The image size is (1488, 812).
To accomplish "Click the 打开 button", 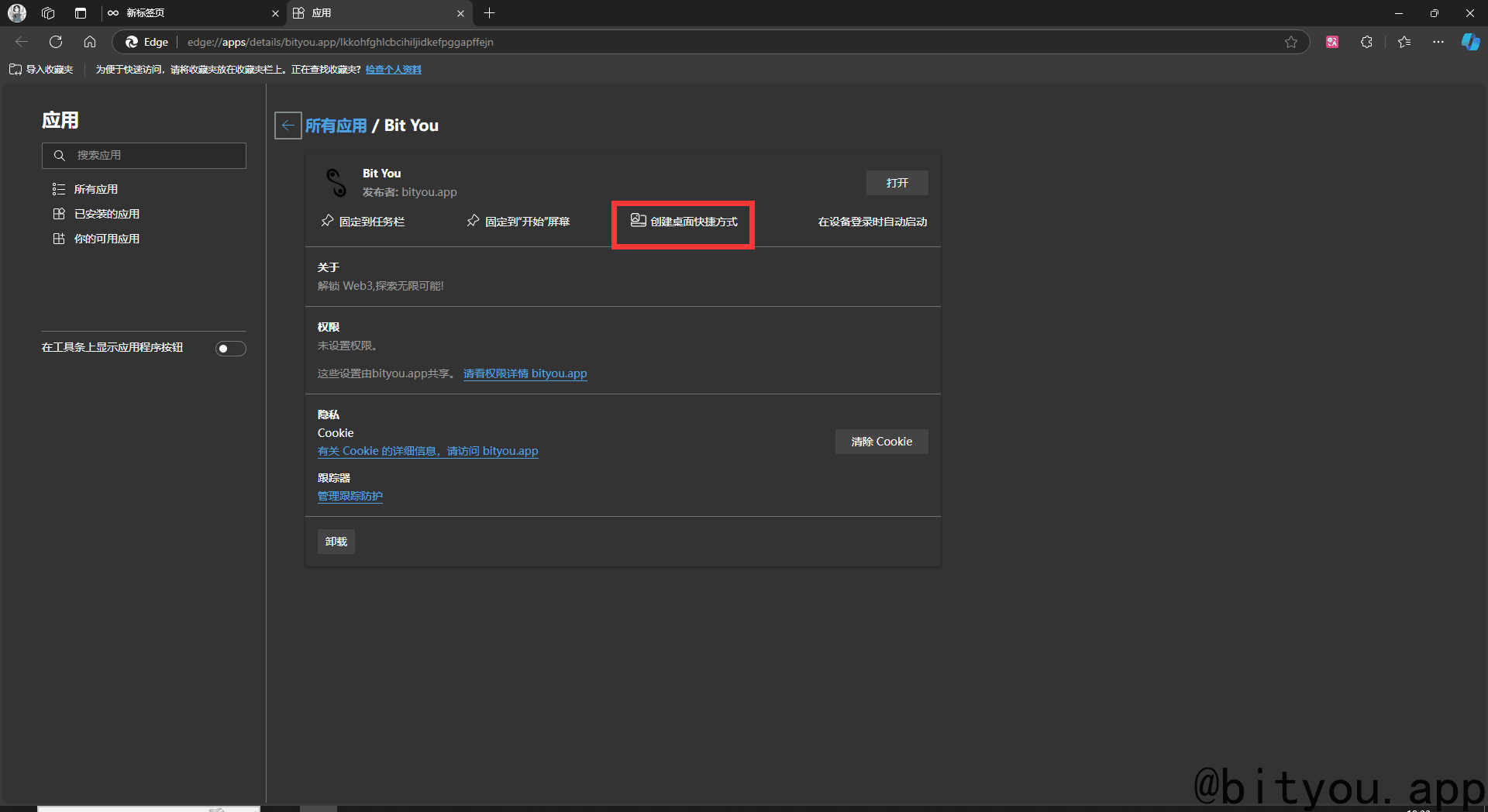I will pos(897,183).
